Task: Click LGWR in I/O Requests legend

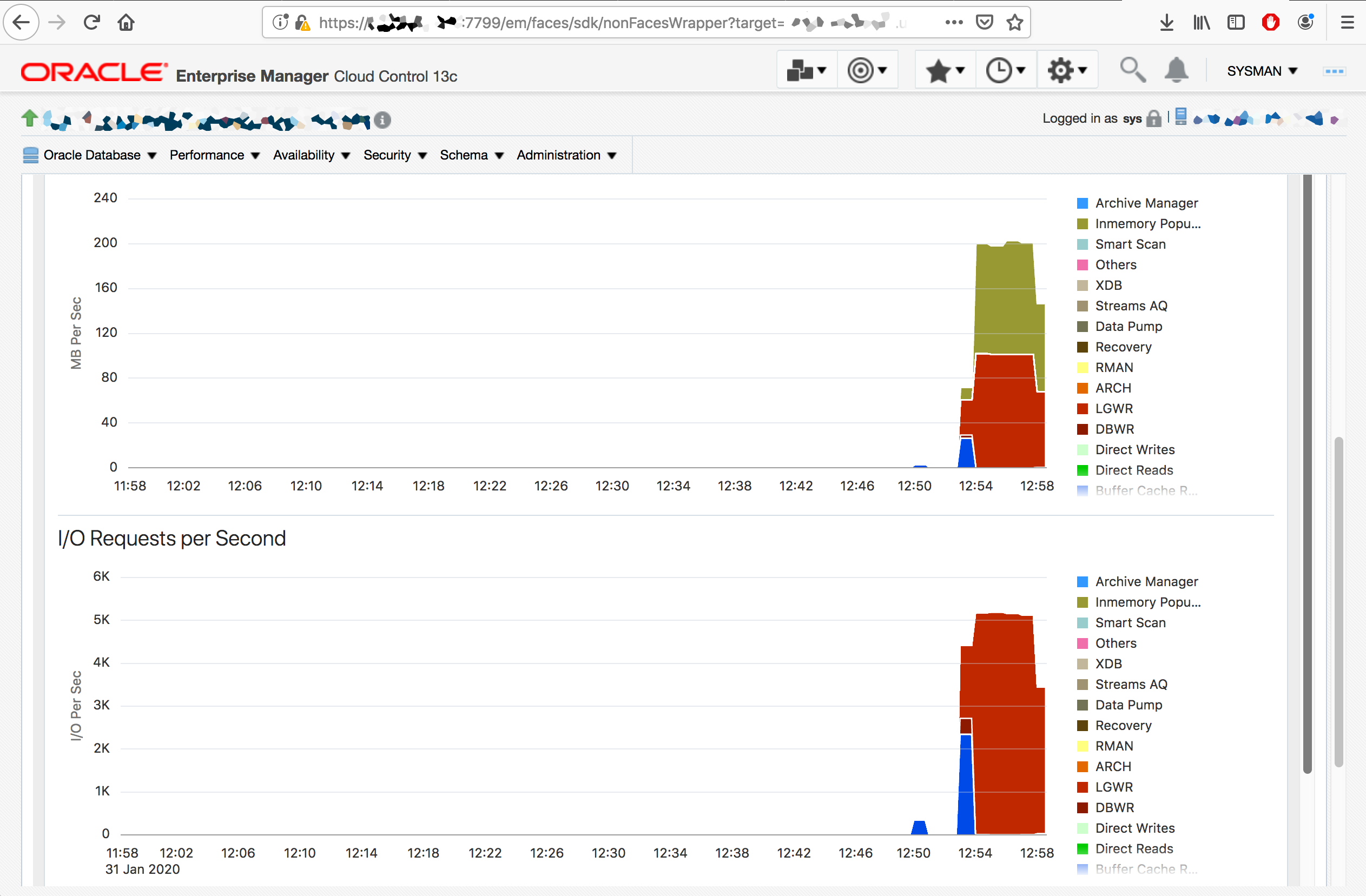Action: click(1105, 787)
